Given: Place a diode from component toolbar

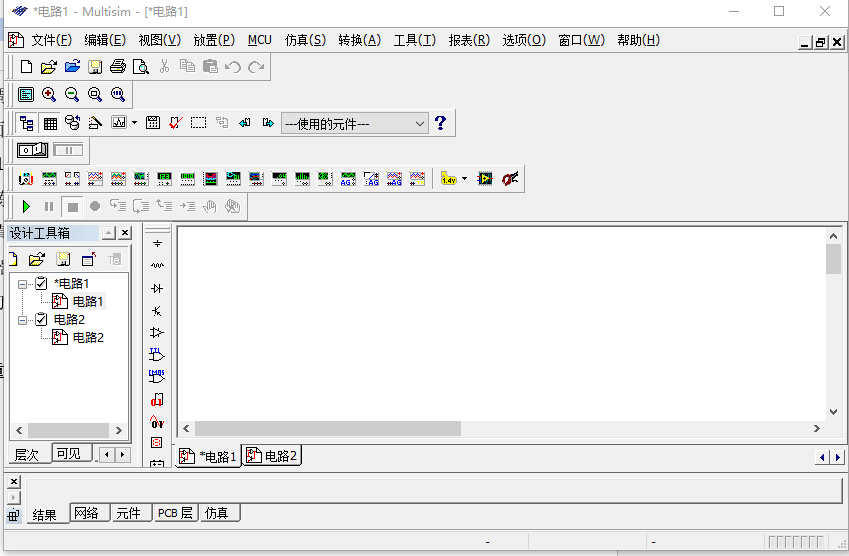Looking at the screenshot, I should (157, 289).
